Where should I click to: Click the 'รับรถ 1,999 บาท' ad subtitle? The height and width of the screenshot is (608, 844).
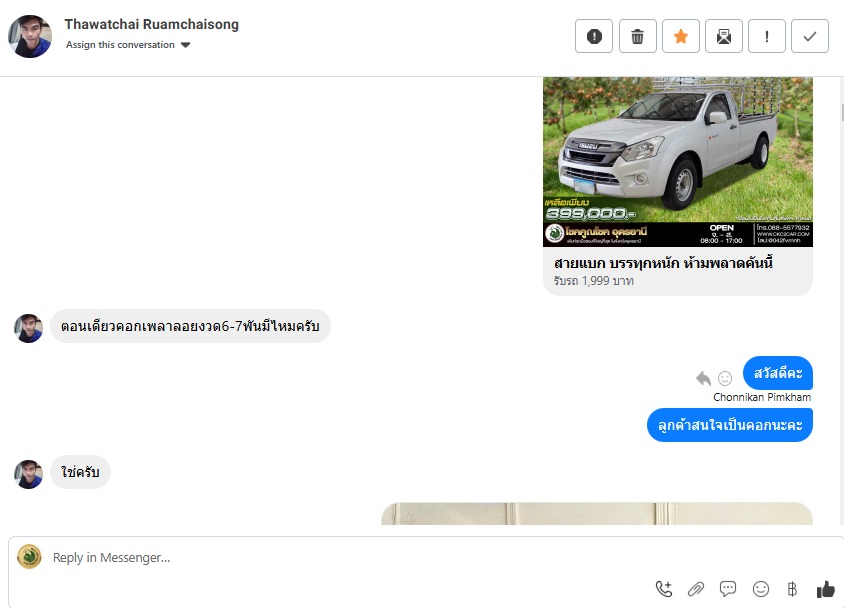tap(594, 281)
